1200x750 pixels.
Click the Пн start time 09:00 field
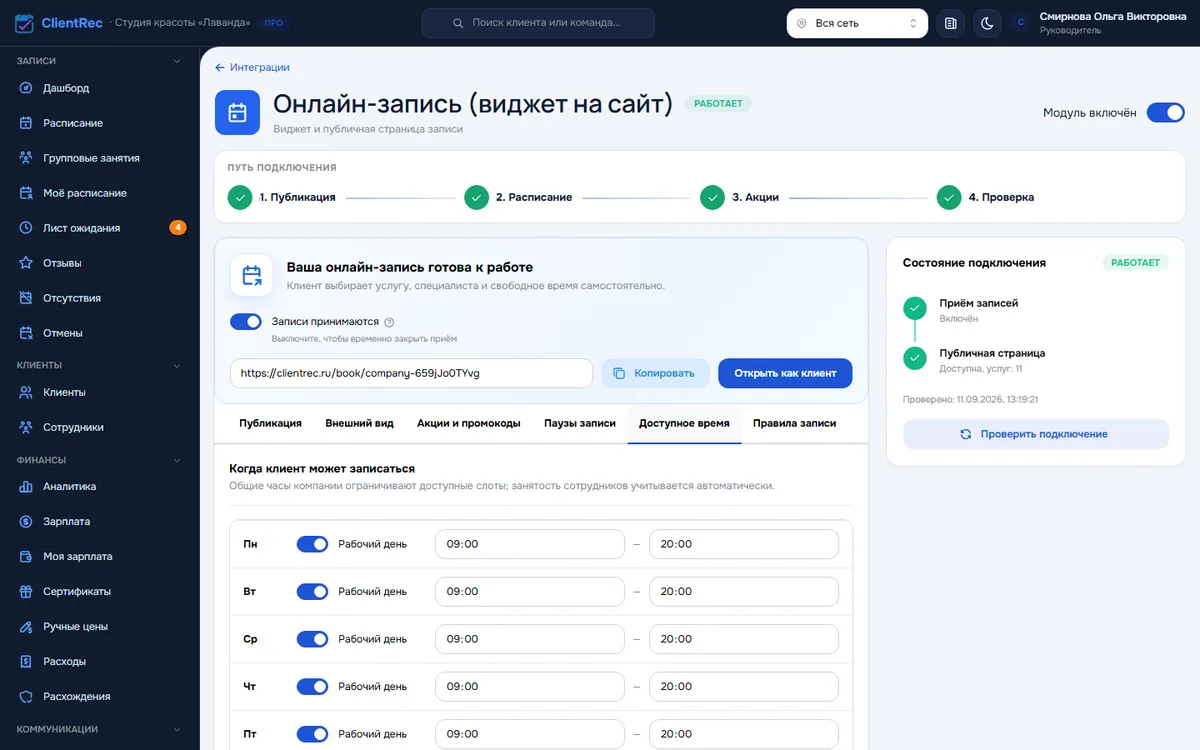coord(530,544)
